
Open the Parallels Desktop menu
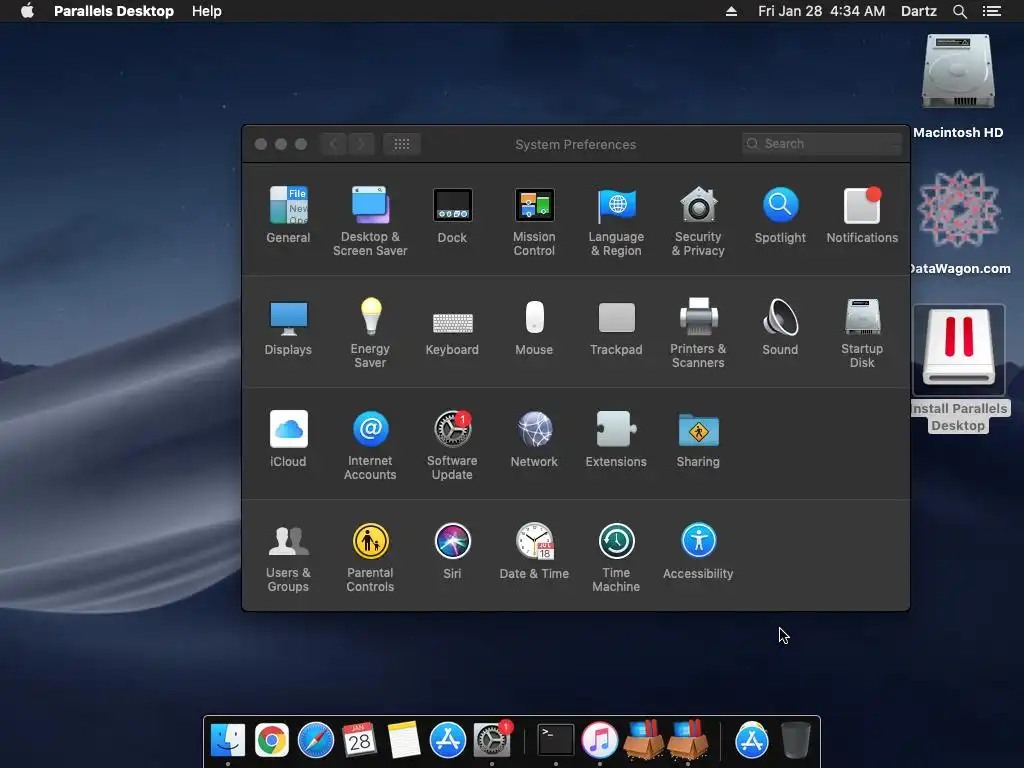click(x=114, y=11)
